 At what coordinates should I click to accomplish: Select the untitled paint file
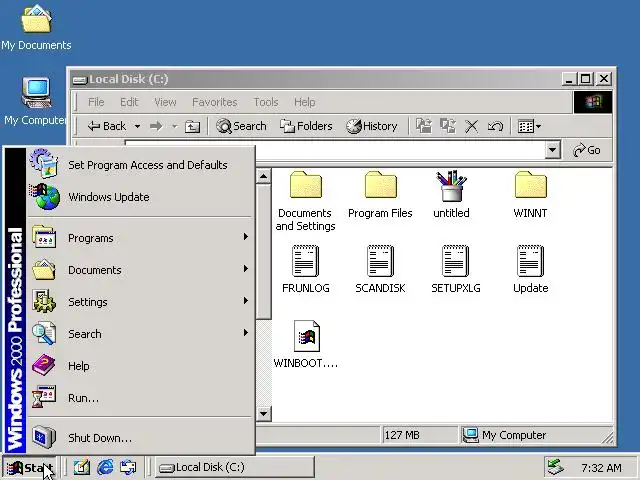(451, 195)
